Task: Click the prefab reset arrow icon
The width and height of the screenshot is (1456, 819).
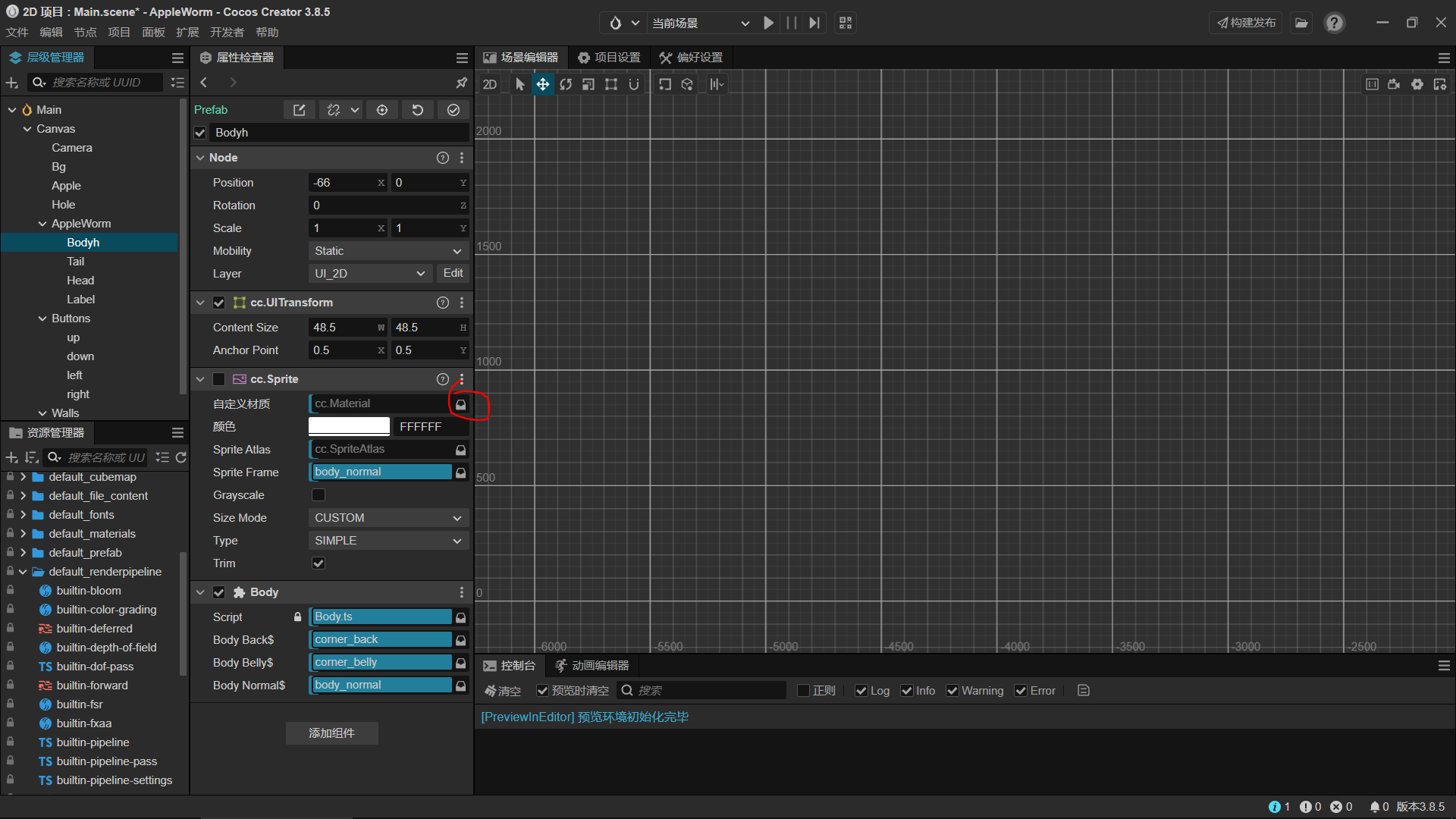Action: [417, 110]
